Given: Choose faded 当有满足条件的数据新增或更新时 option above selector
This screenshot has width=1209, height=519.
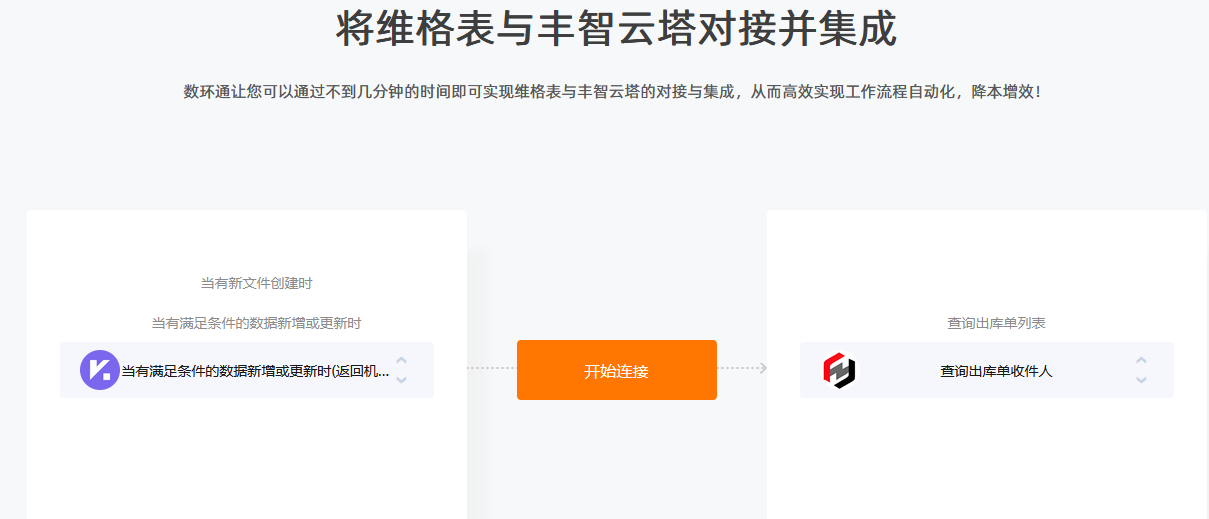Looking at the screenshot, I should click(x=257, y=323).
